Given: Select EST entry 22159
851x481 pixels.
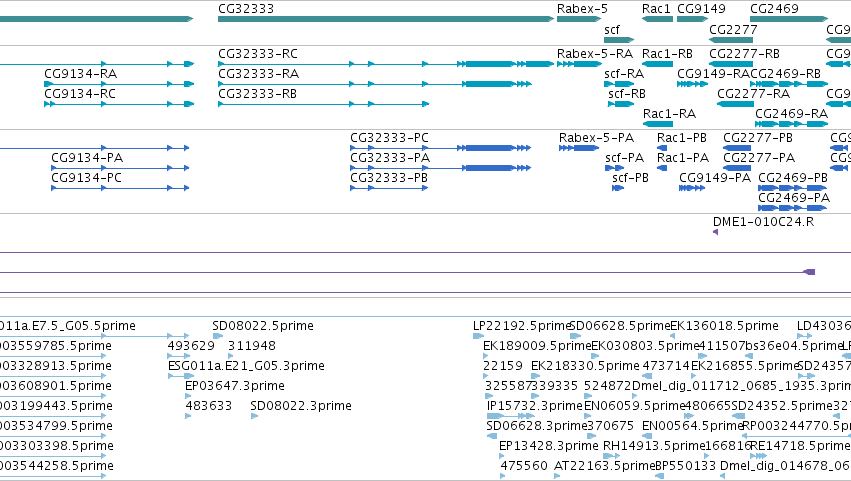Looking at the screenshot, I should click(x=503, y=366).
